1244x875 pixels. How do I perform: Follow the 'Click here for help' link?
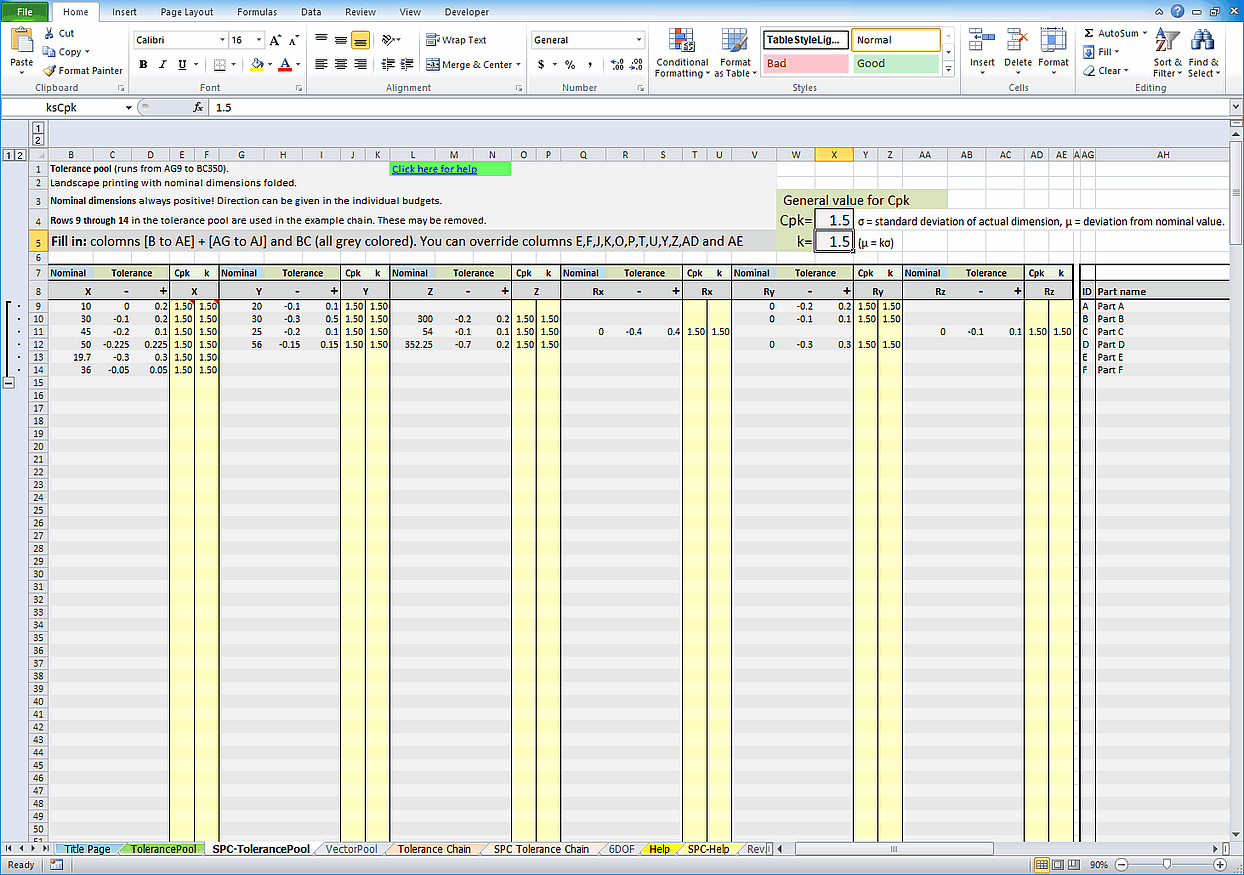[434, 169]
